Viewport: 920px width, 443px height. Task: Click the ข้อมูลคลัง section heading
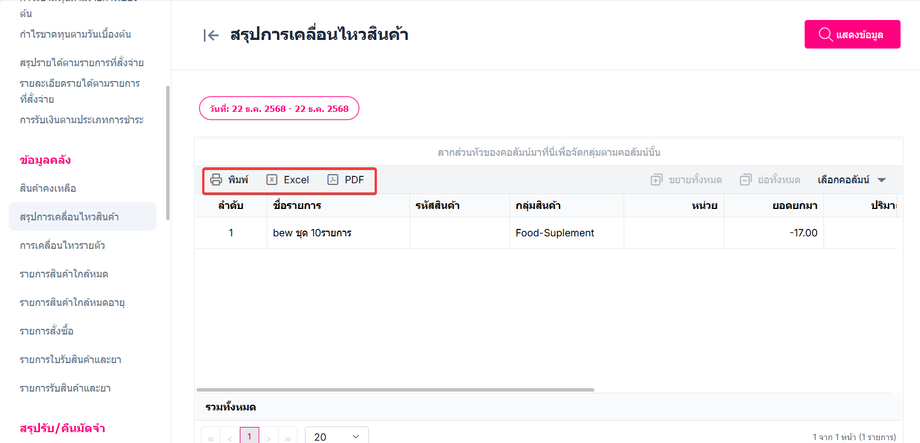coord(45,160)
